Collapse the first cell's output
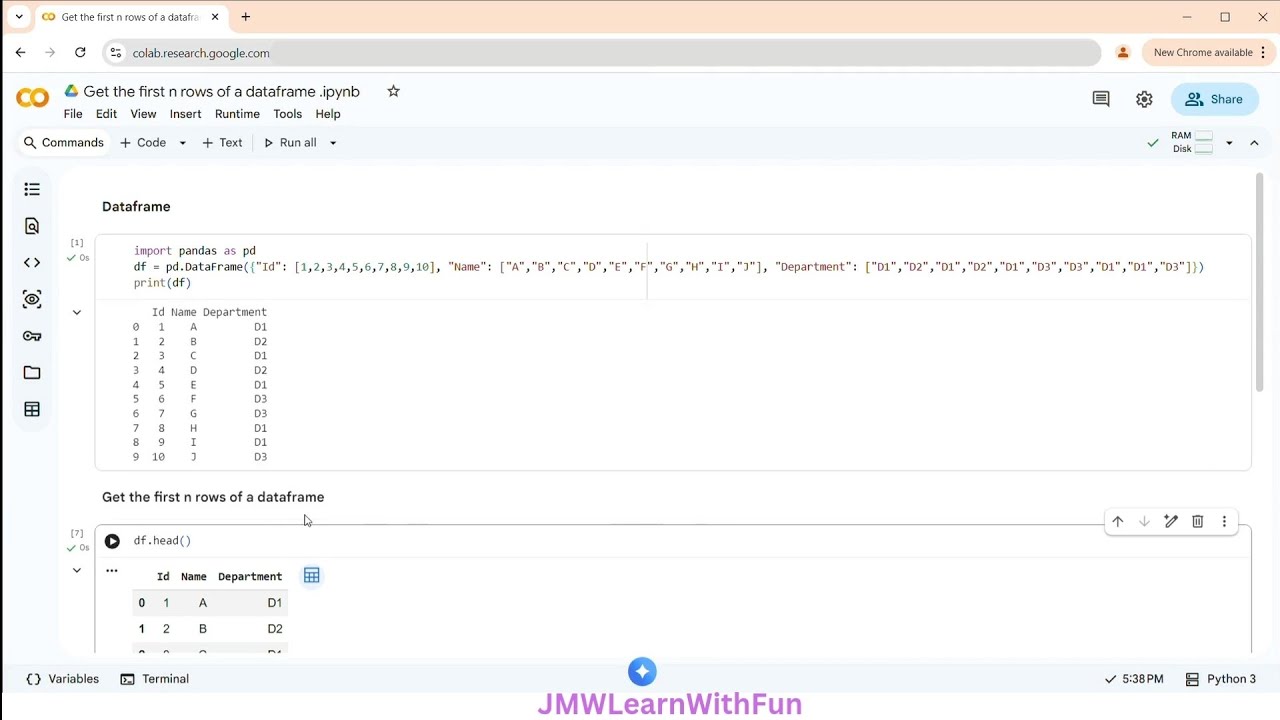The width and height of the screenshot is (1280, 720). tap(77, 312)
